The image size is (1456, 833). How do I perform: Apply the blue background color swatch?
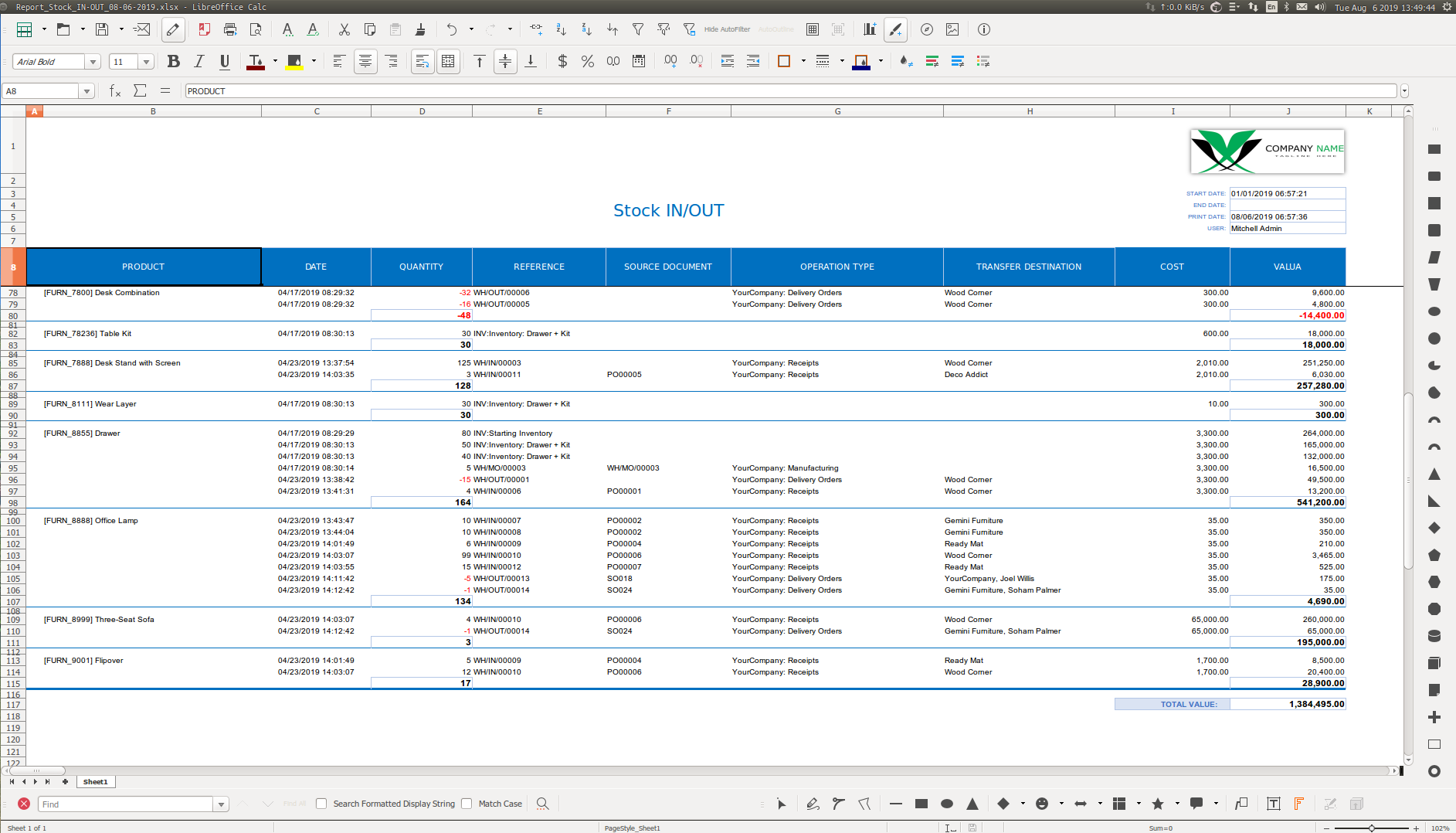[x=861, y=61]
